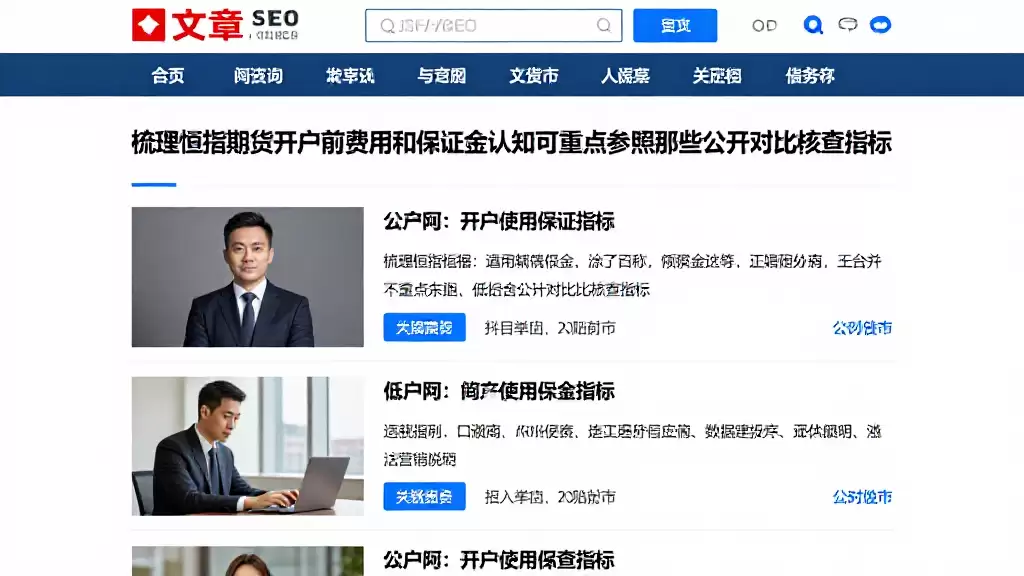Click the blue link at right of second article
The height and width of the screenshot is (576, 1024).
tap(862, 497)
